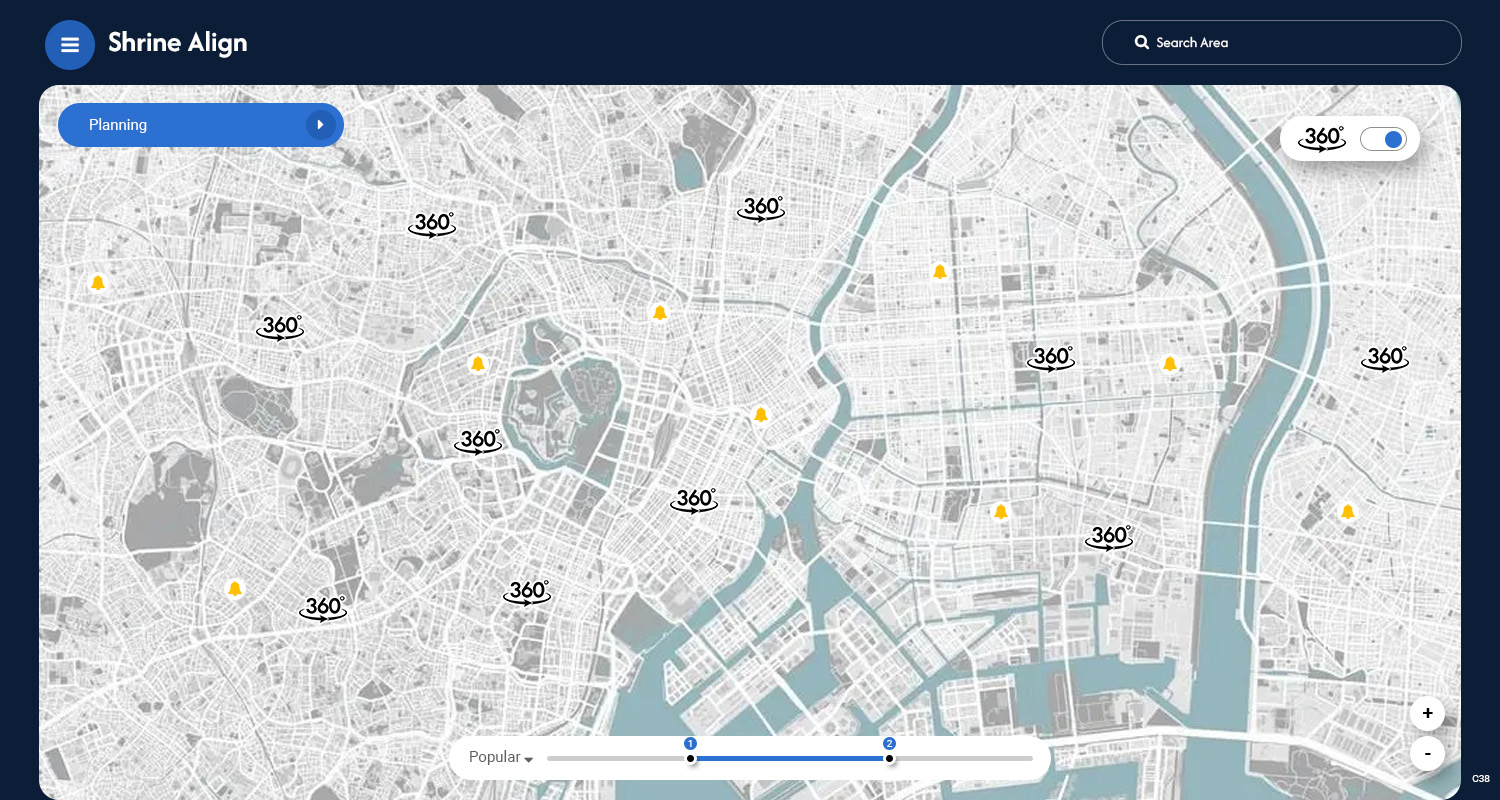
Task: Select the leftmost bell shrine marker
Action: (x=98, y=283)
